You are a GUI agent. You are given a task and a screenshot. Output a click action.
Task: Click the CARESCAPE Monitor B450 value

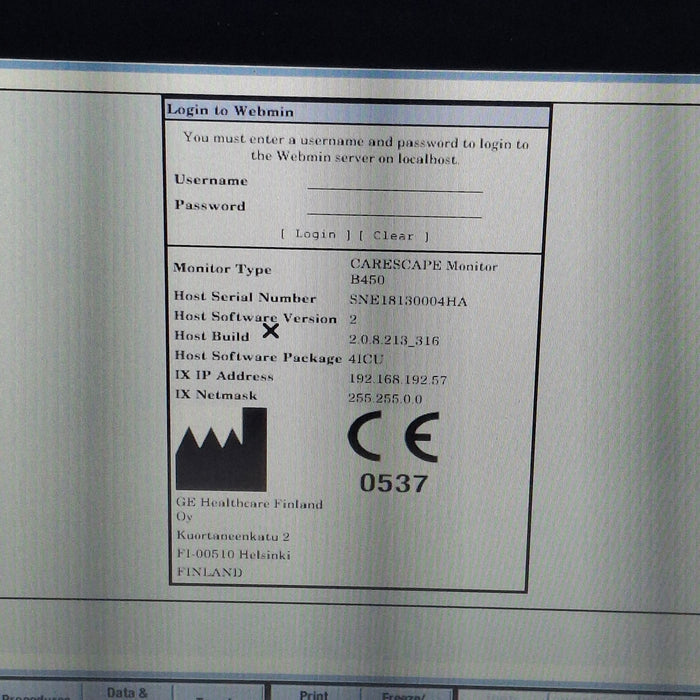pyautogui.click(x=423, y=272)
